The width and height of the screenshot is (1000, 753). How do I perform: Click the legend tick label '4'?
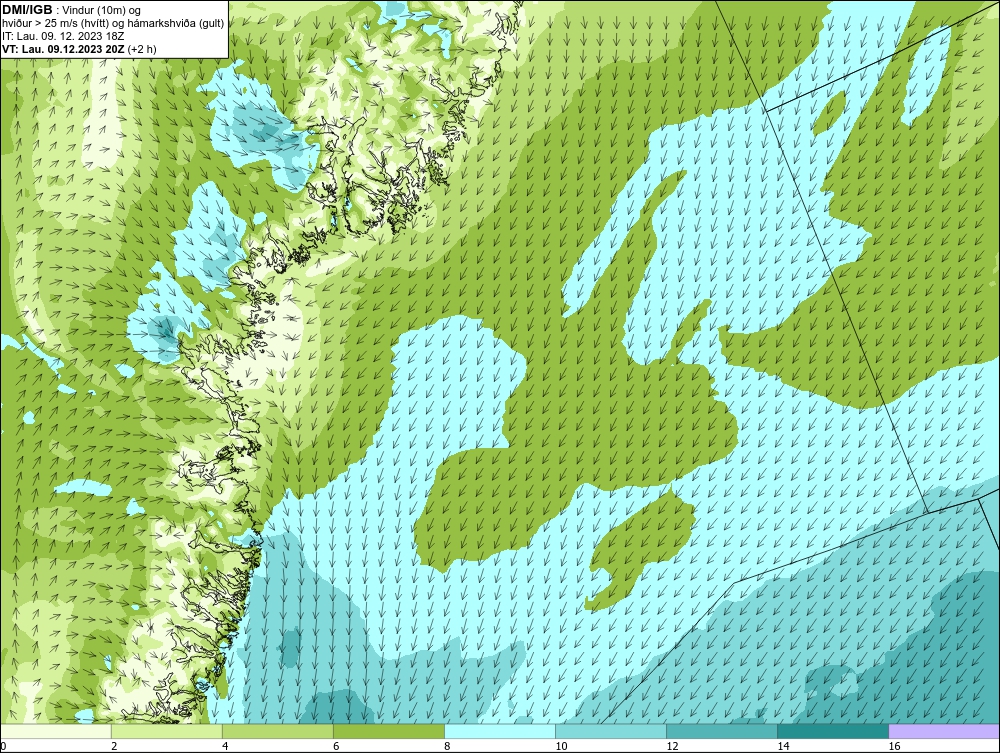coord(225,746)
